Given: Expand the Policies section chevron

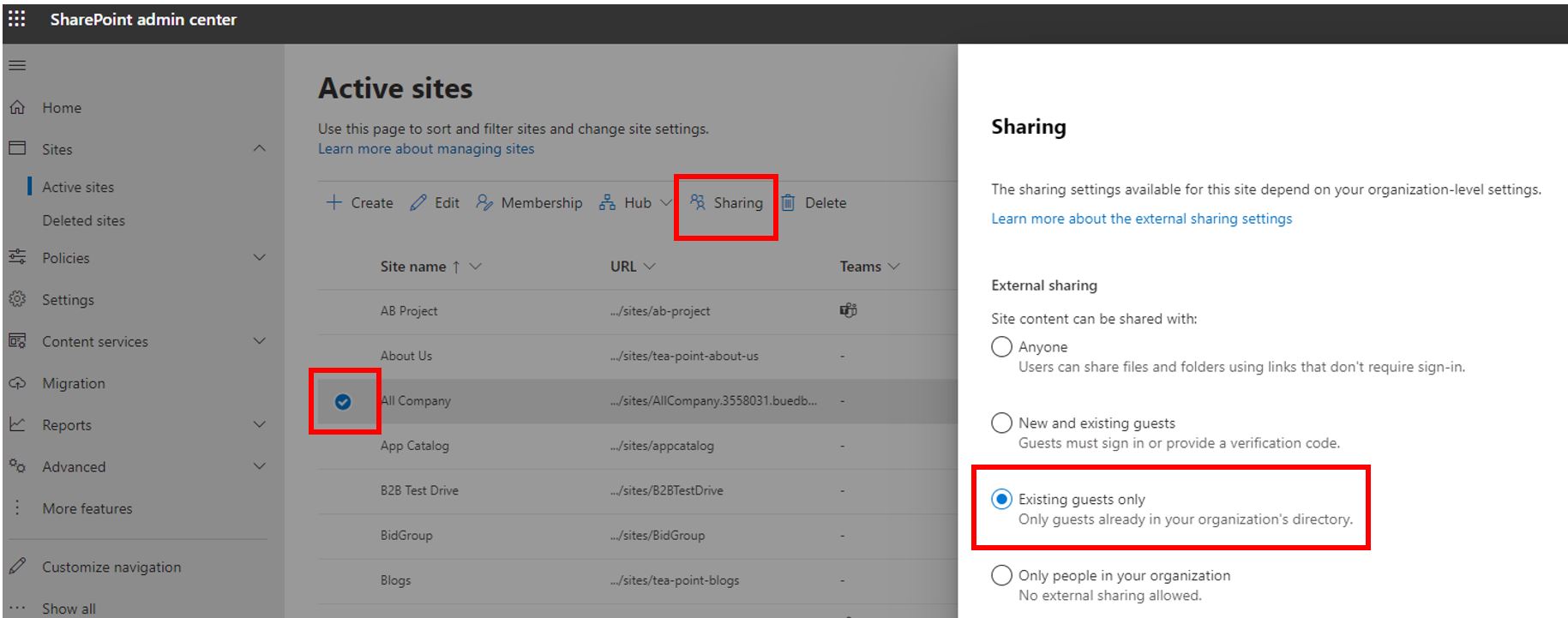Looking at the screenshot, I should (260, 257).
